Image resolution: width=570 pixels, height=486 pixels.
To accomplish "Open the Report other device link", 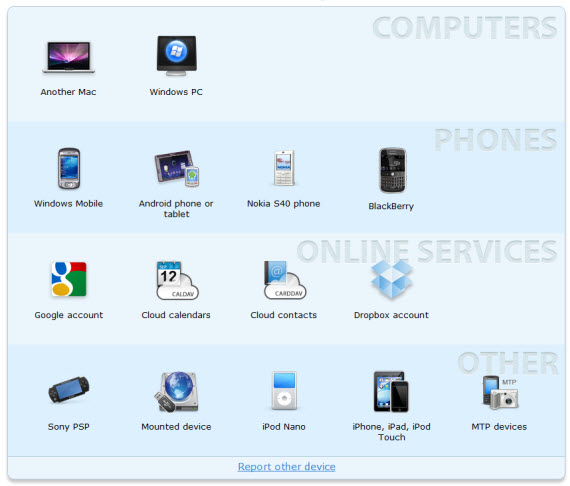I will 286,467.
